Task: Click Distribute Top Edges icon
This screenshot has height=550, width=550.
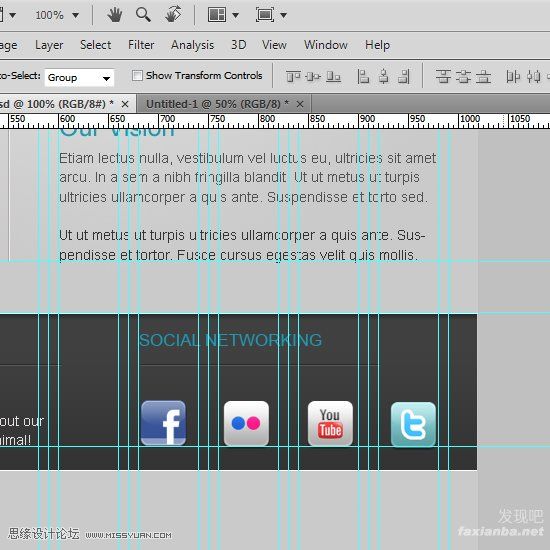Action: [443, 76]
